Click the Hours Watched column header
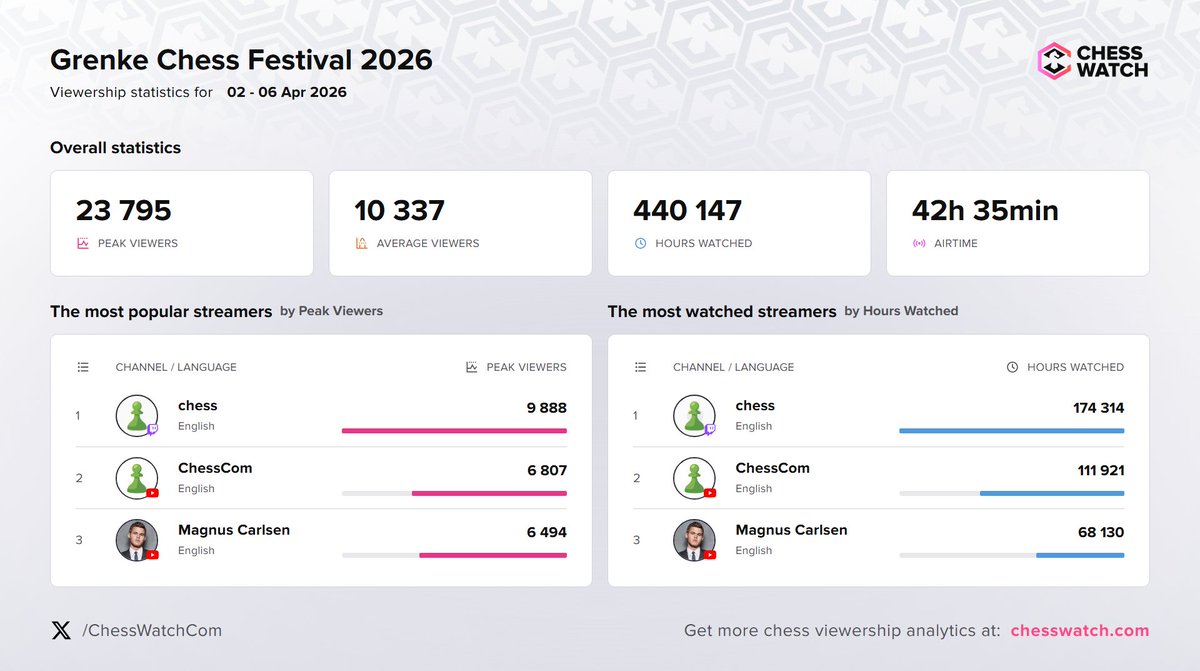The width and height of the screenshot is (1200, 671). 1075,367
